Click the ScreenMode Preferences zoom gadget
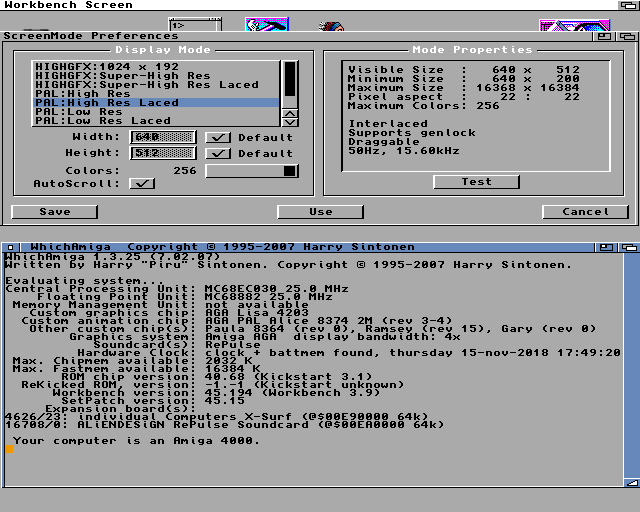Viewport: 640px width, 512px height. pos(606,35)
